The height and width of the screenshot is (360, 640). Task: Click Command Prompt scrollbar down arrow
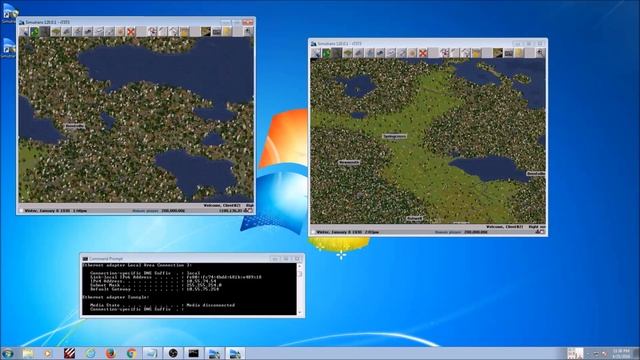[x=300, y=312]
